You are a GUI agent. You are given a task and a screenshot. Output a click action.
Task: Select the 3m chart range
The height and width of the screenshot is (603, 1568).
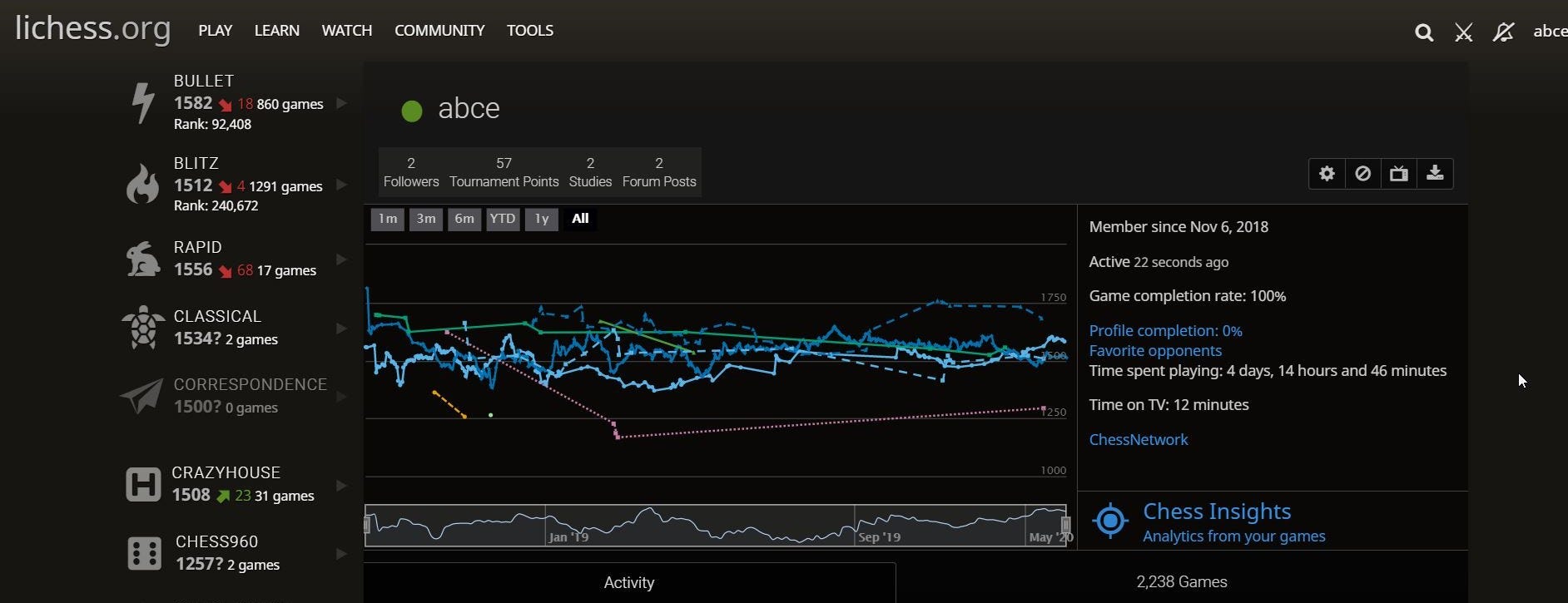coord(426,219)
